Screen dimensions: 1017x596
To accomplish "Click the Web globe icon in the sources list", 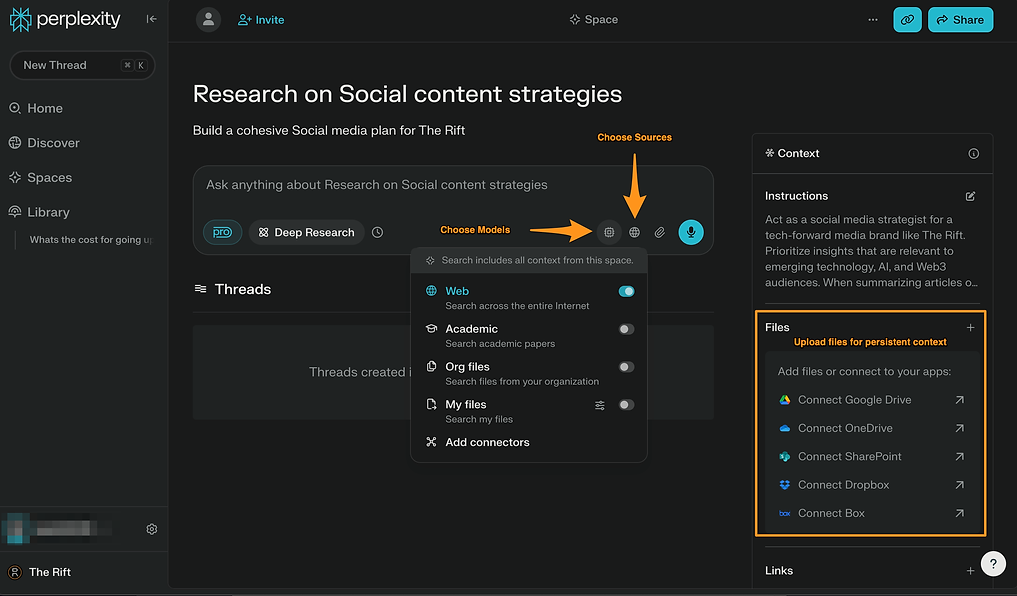I will tap(431, 291).
